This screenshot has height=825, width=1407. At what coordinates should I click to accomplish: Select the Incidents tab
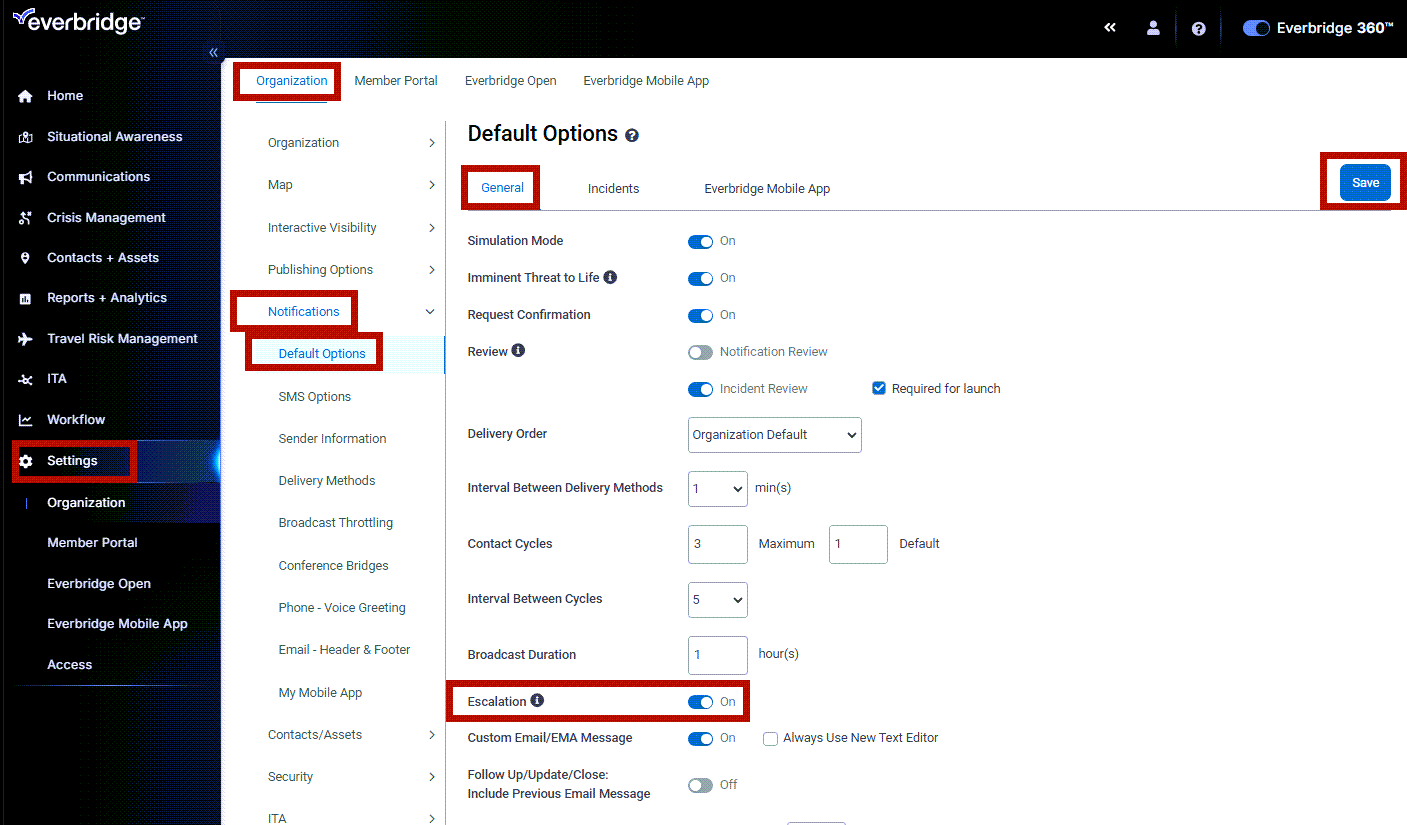pos(613,189)
